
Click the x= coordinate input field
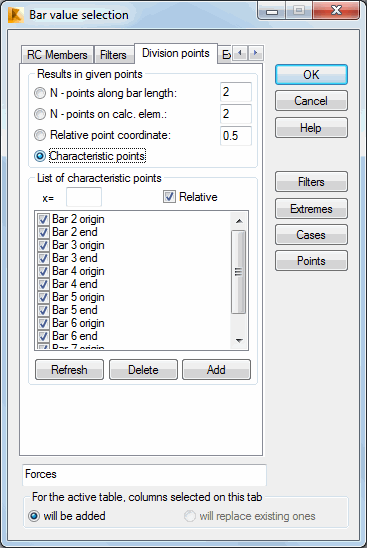point(84,197)
